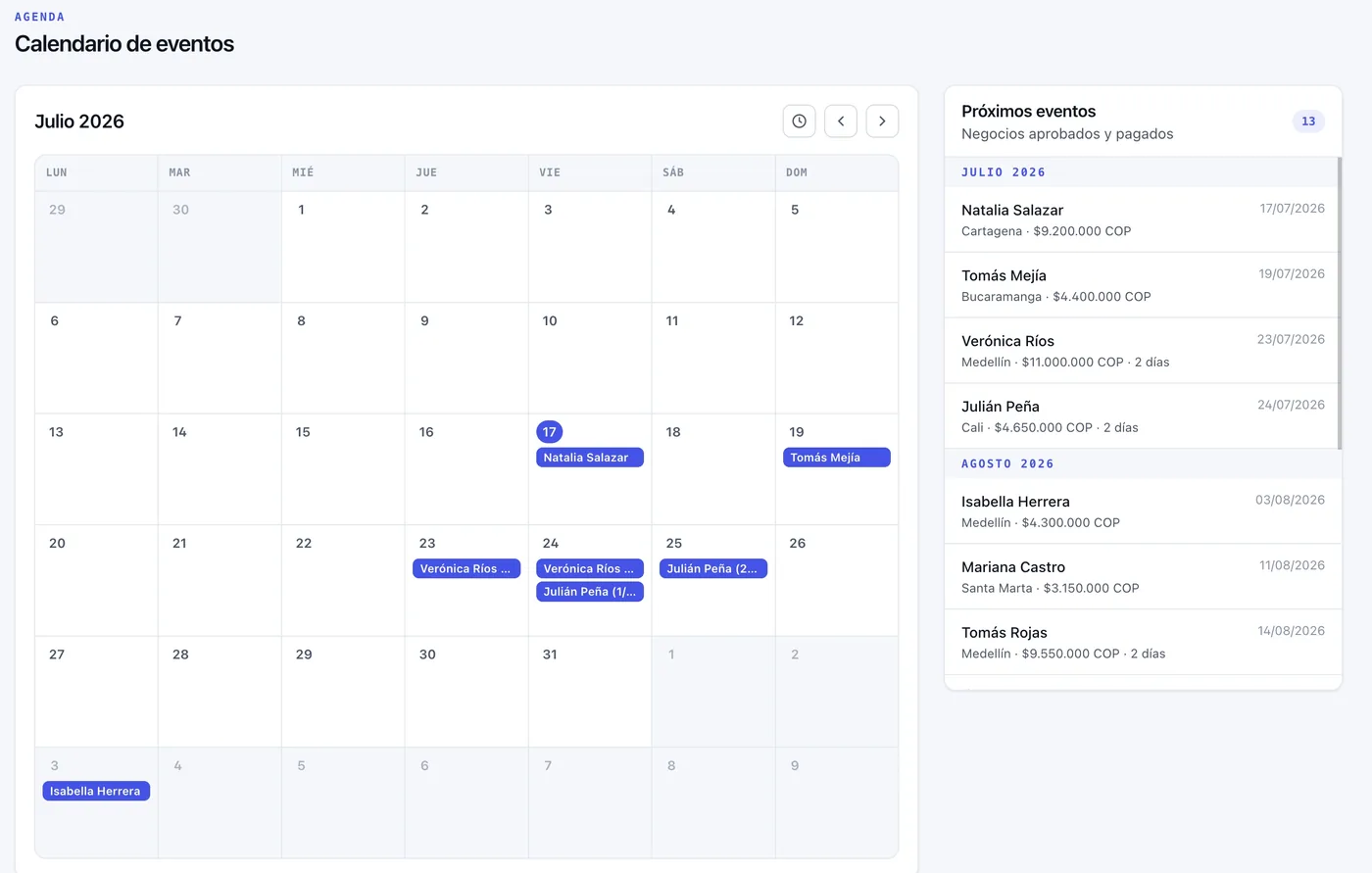Click day 26 in the calendar grid
This screenshot has height=873, width=1372.
[x=837, y=580]
